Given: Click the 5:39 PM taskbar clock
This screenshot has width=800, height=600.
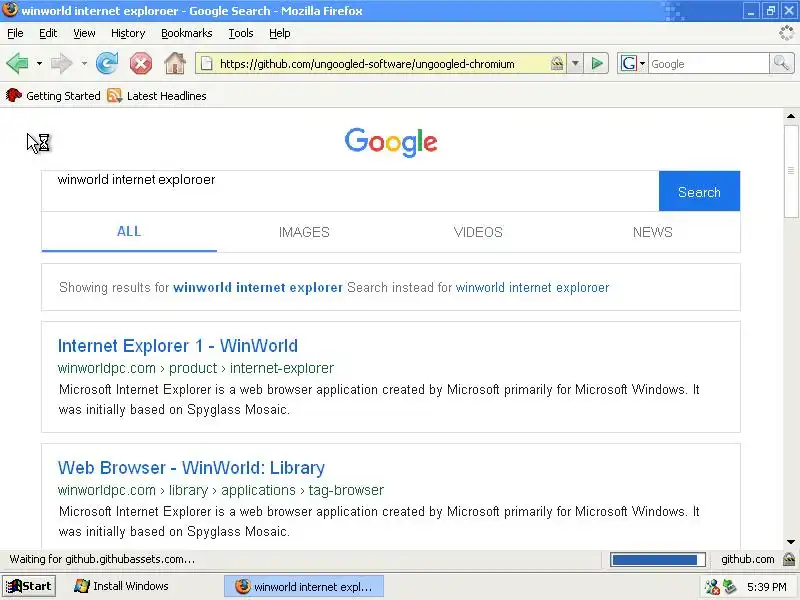Looking at the screenshot, I should pyautogui.click(x=767, y=587).
